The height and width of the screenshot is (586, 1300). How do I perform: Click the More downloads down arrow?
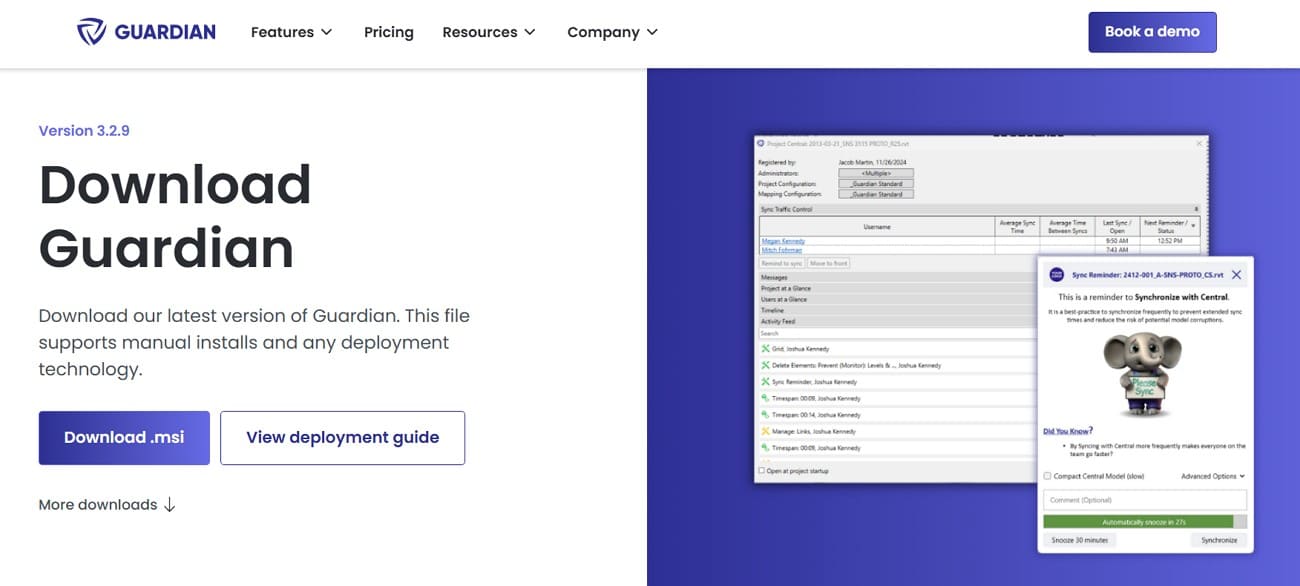169,505
